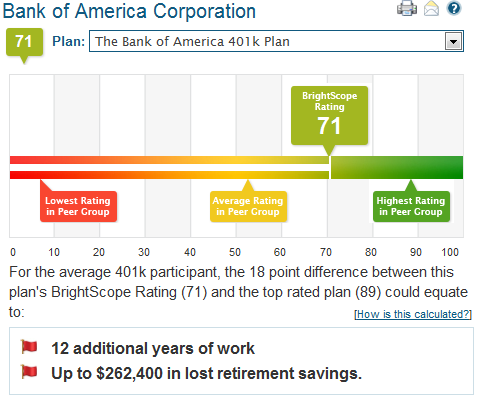
Task: Click the $262,400 lost retirement savings text
Action: [x=206, y=373]
